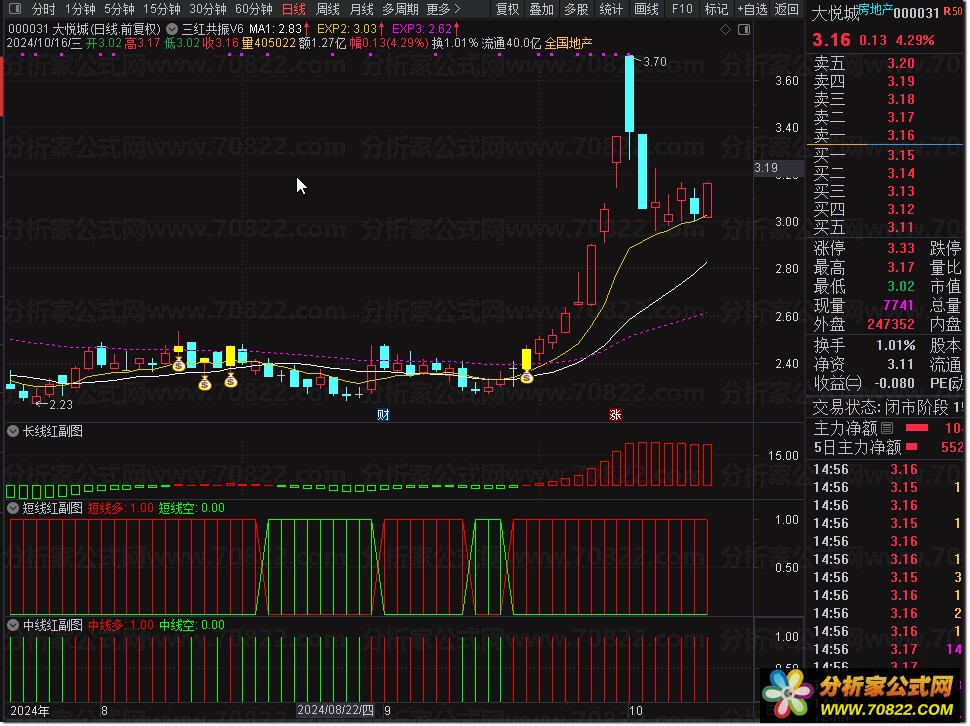Click the 主力净额 detail icon

click(886, 428)
